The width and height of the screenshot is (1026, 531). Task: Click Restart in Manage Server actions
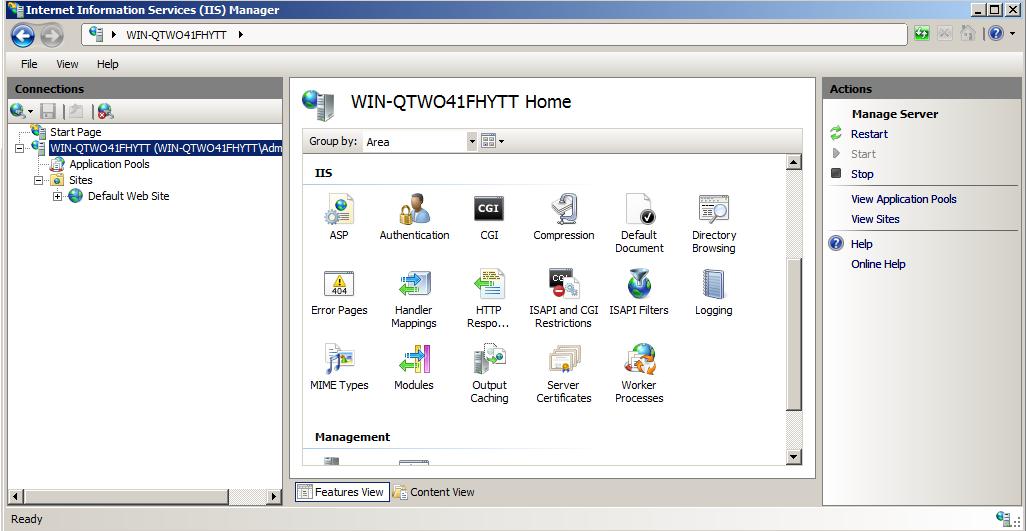(x=869, y=134)
